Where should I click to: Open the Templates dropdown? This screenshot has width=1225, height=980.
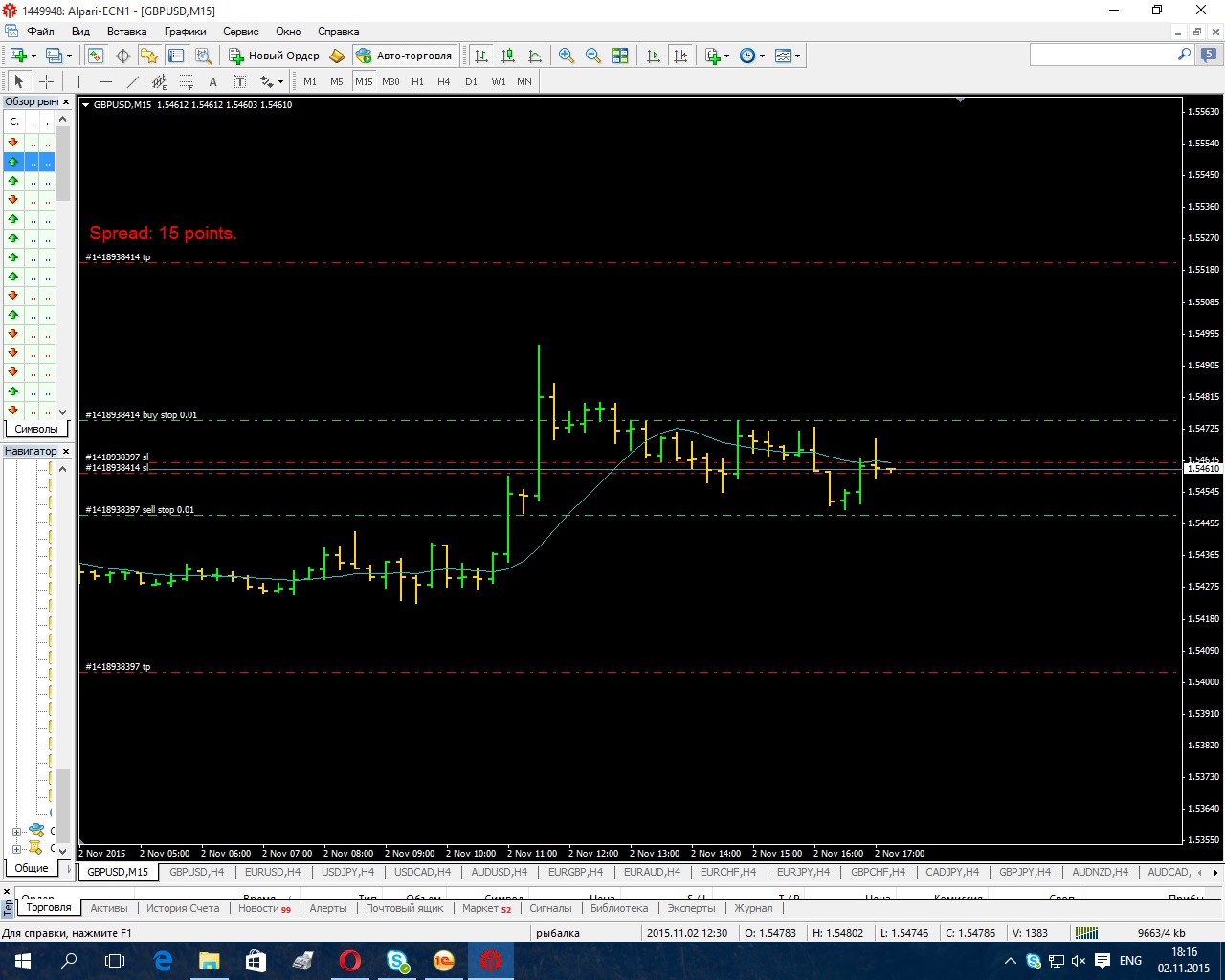pyautogui.click(x=788, y=56)
